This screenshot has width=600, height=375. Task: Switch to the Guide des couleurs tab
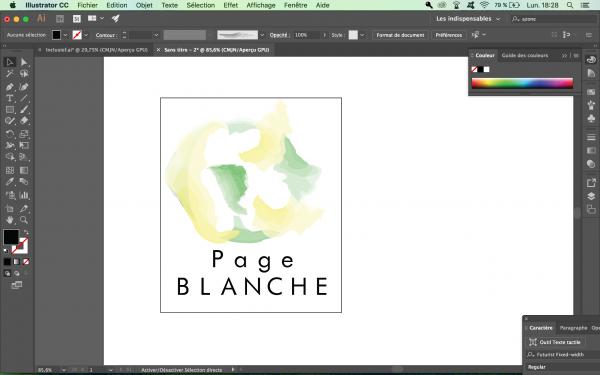pyautogui.click(x=525, y=55)
